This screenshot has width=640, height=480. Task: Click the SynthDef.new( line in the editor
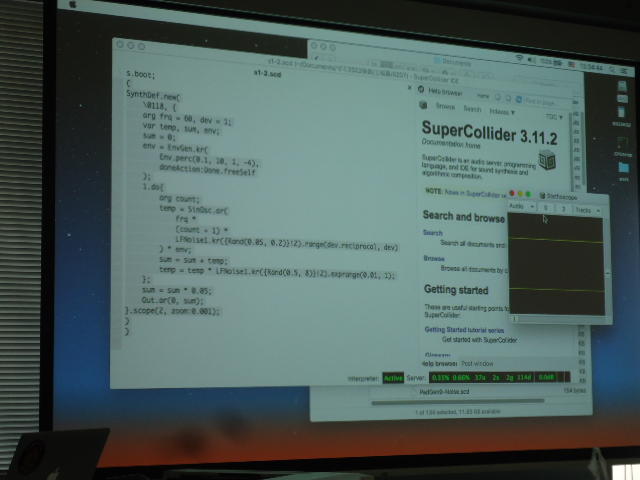point(153,95)
